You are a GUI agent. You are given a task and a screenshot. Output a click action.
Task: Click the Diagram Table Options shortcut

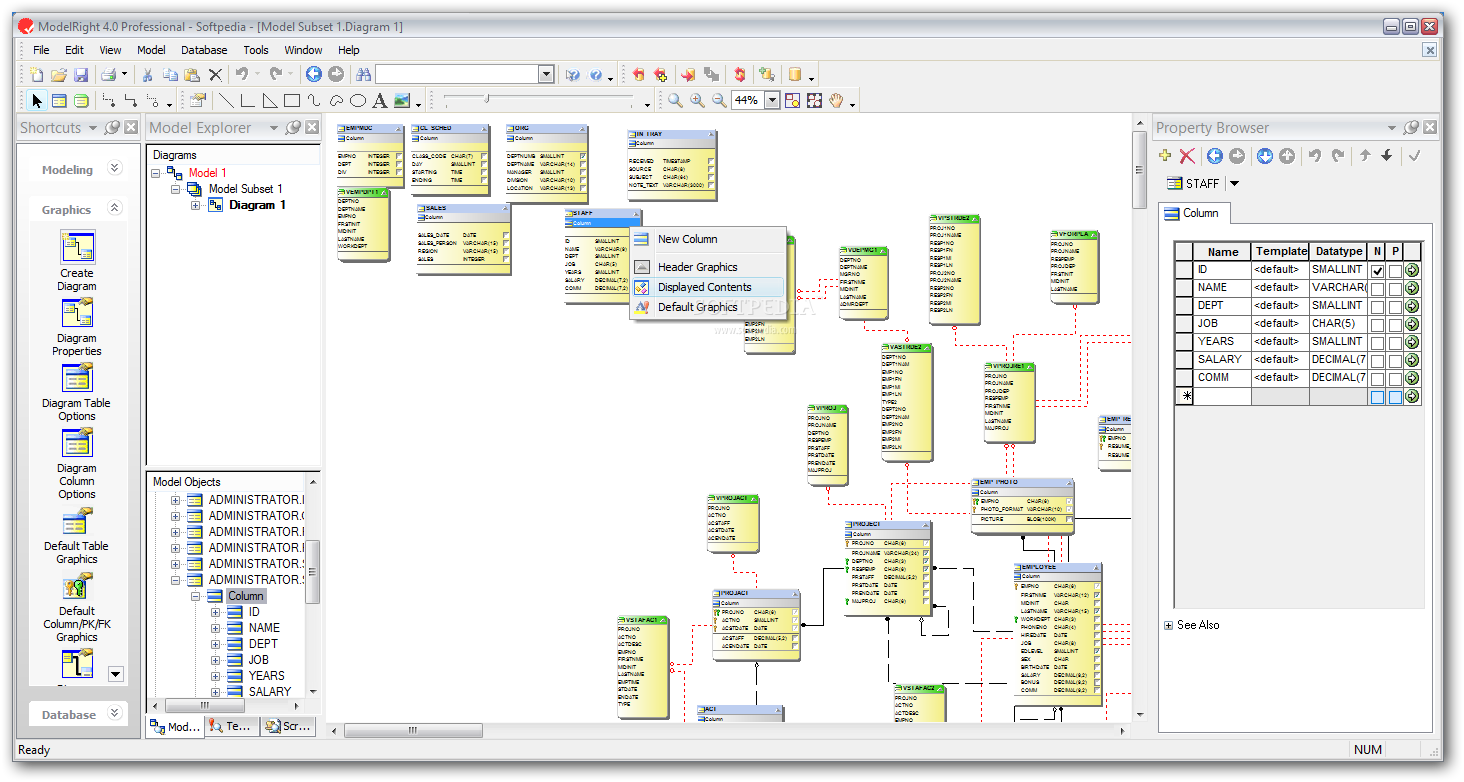coord(76,392)
